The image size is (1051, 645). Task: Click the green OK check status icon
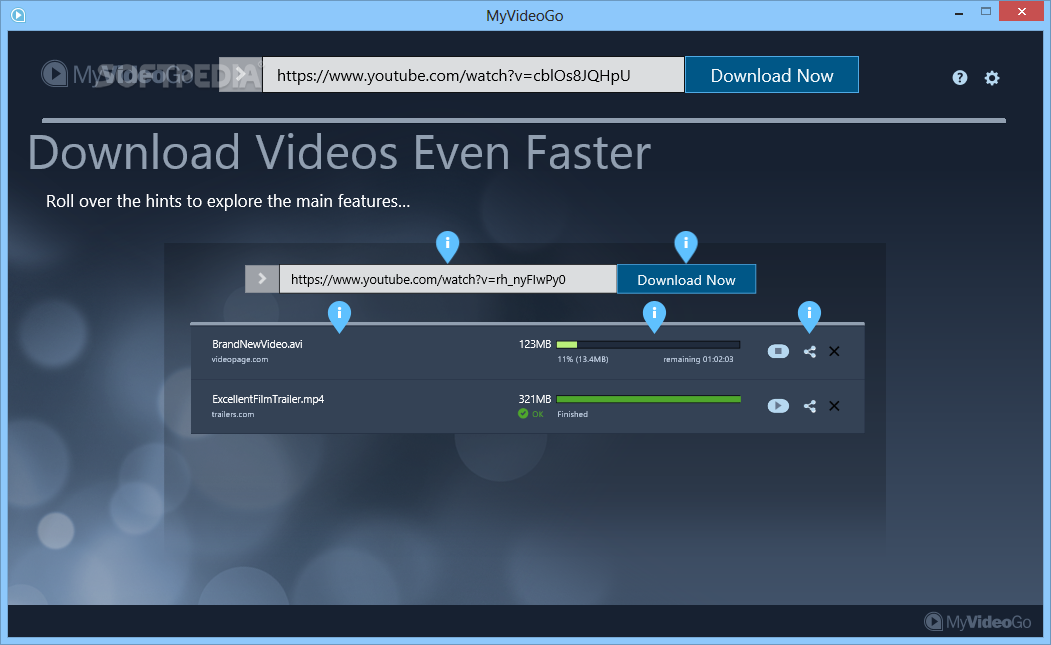(523, 414)
